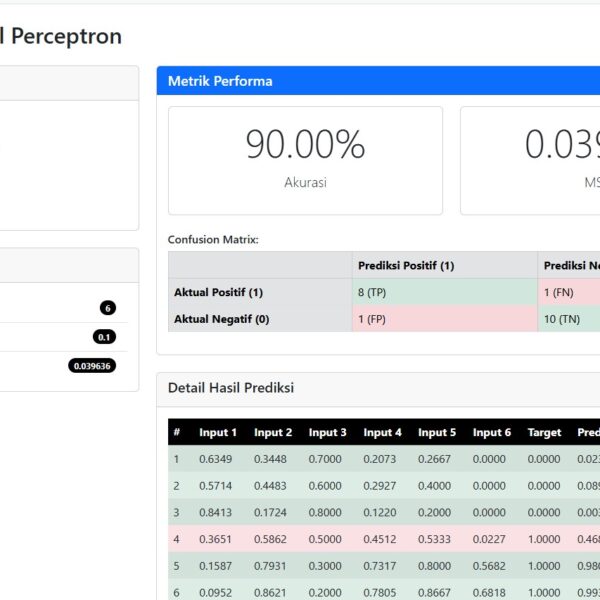Click the Aktual Positif (1) row header
Screen dimensions: 600x600
[x=260, y=292]
